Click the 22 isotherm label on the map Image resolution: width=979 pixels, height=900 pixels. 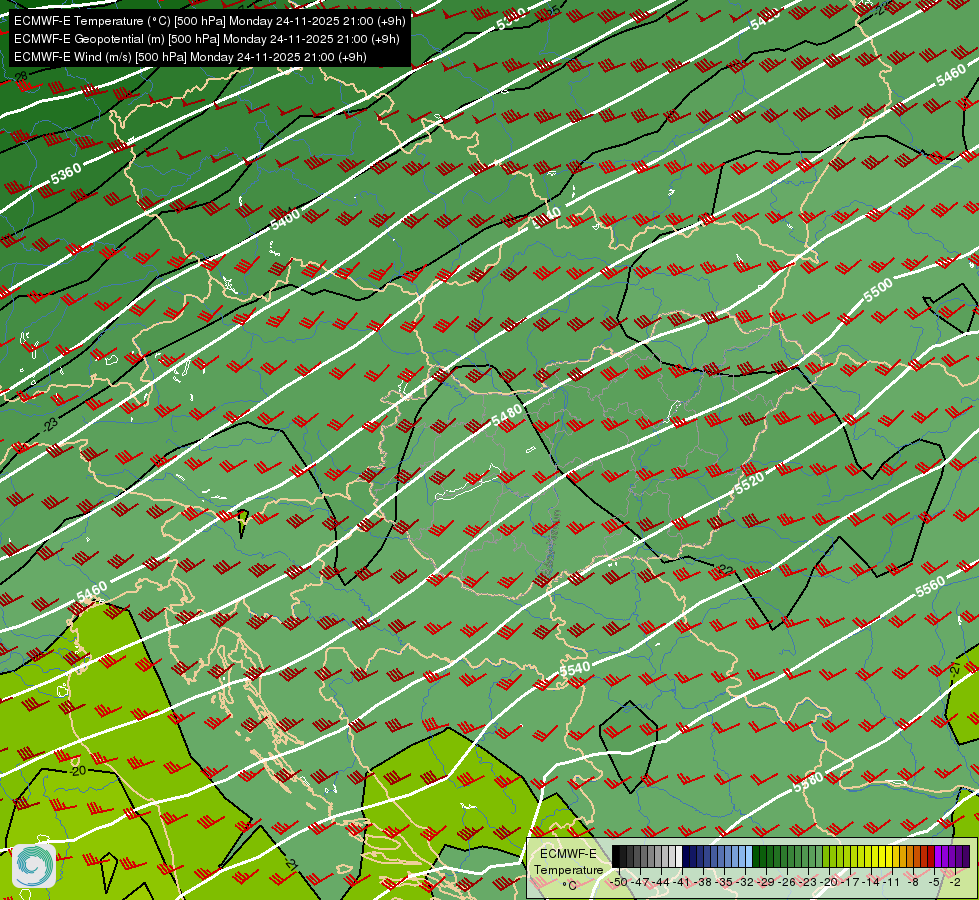coord(726,570)
